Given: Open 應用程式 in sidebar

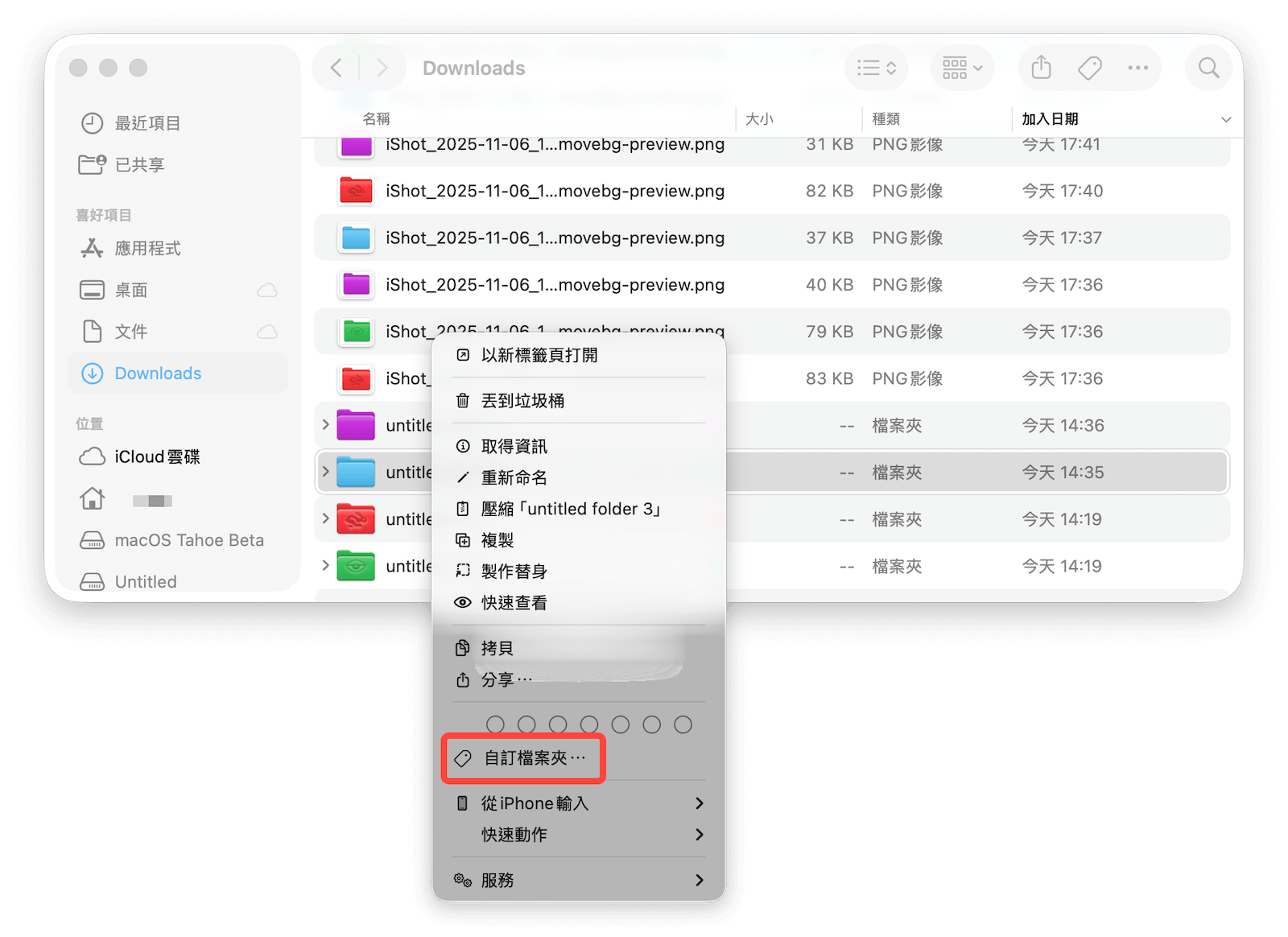Looking at the screenshot, I should (177, 249).
